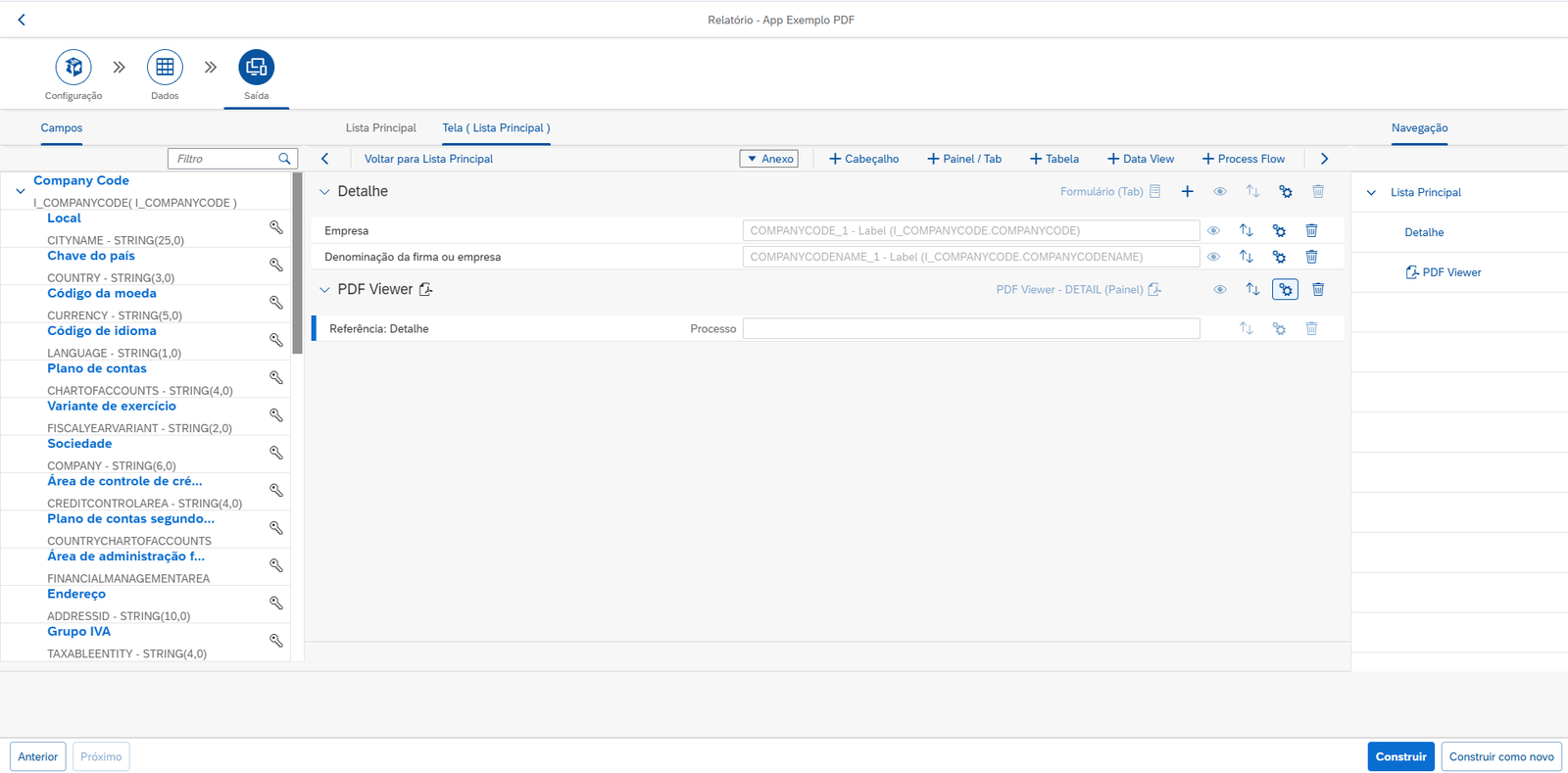This screenshot has width=1568, height=773.
Task: Show more toolbar options with right chevron
Action: 1324,159
